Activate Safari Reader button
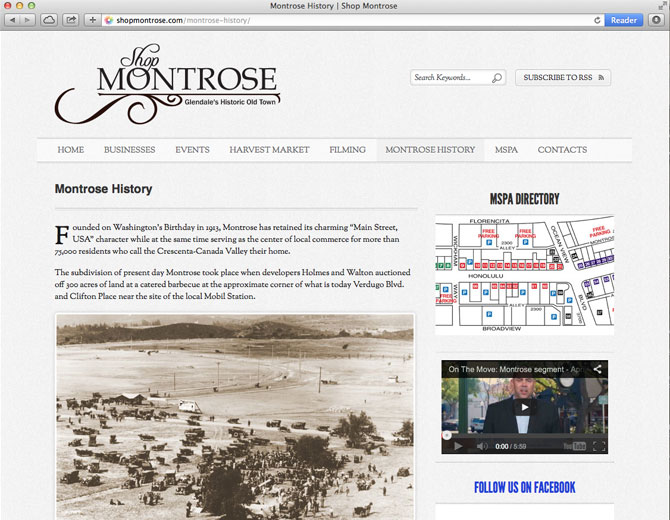670x520 pixels. 623,20
